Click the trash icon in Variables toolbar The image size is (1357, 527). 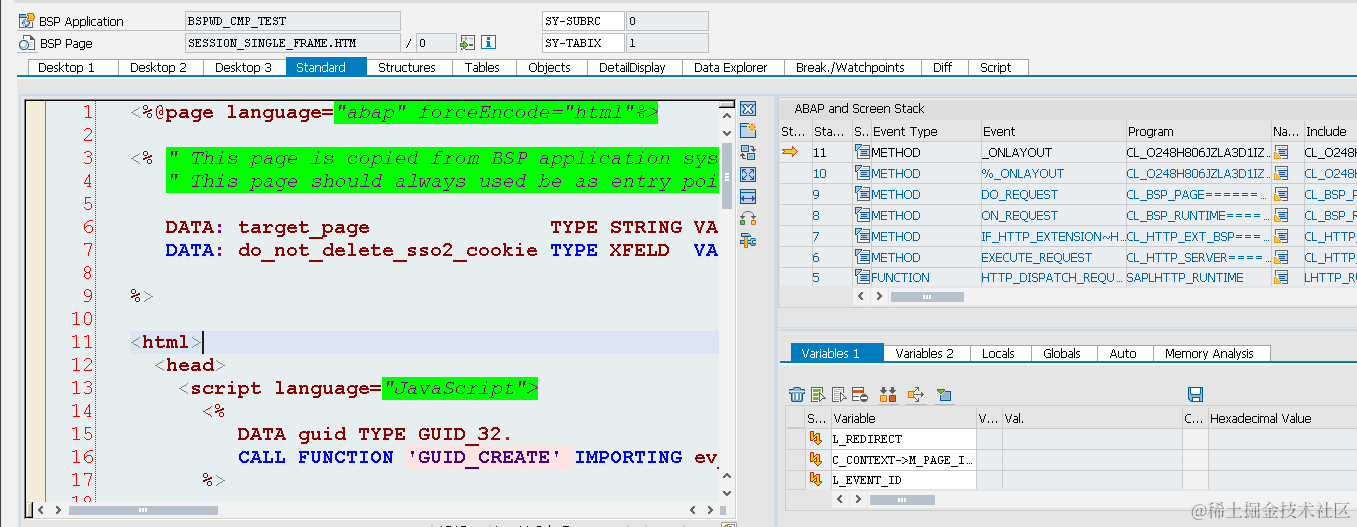797,395
